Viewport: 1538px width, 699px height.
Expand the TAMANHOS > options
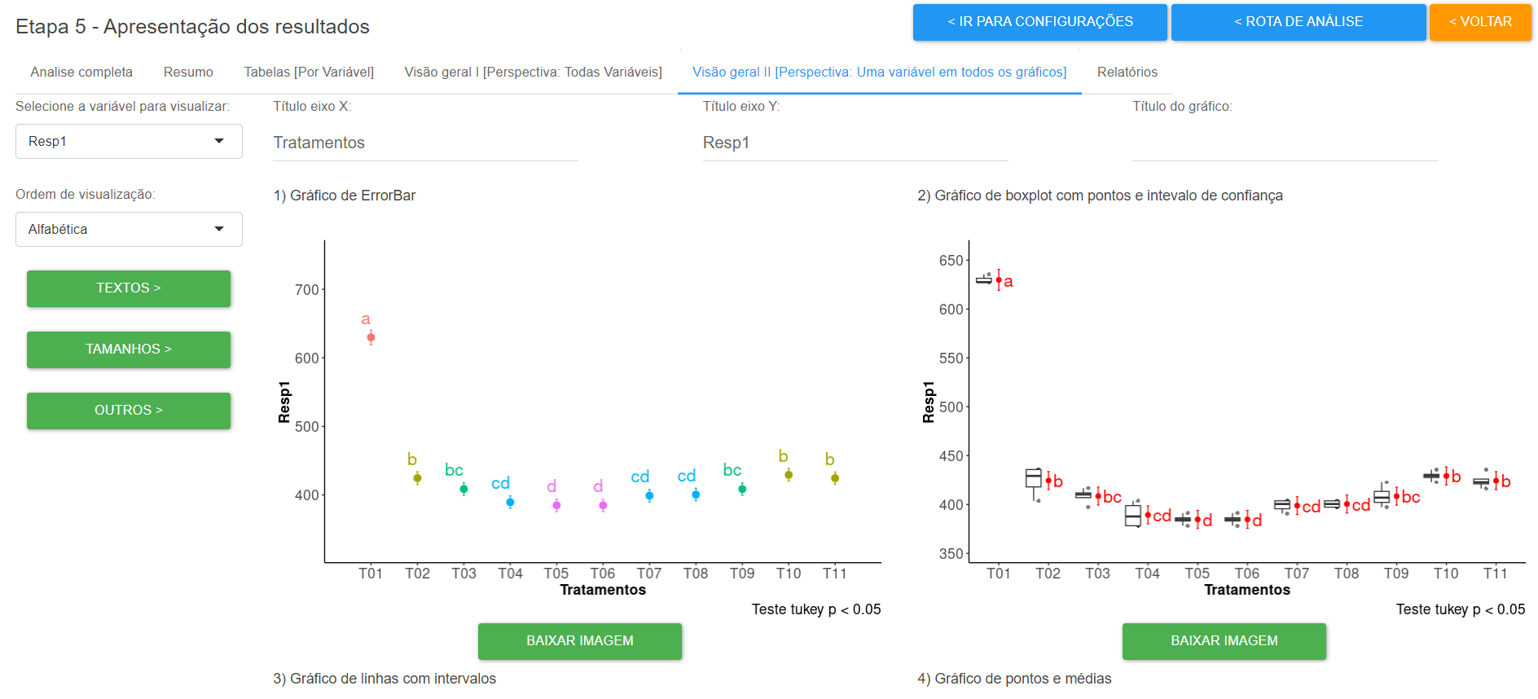128,349
